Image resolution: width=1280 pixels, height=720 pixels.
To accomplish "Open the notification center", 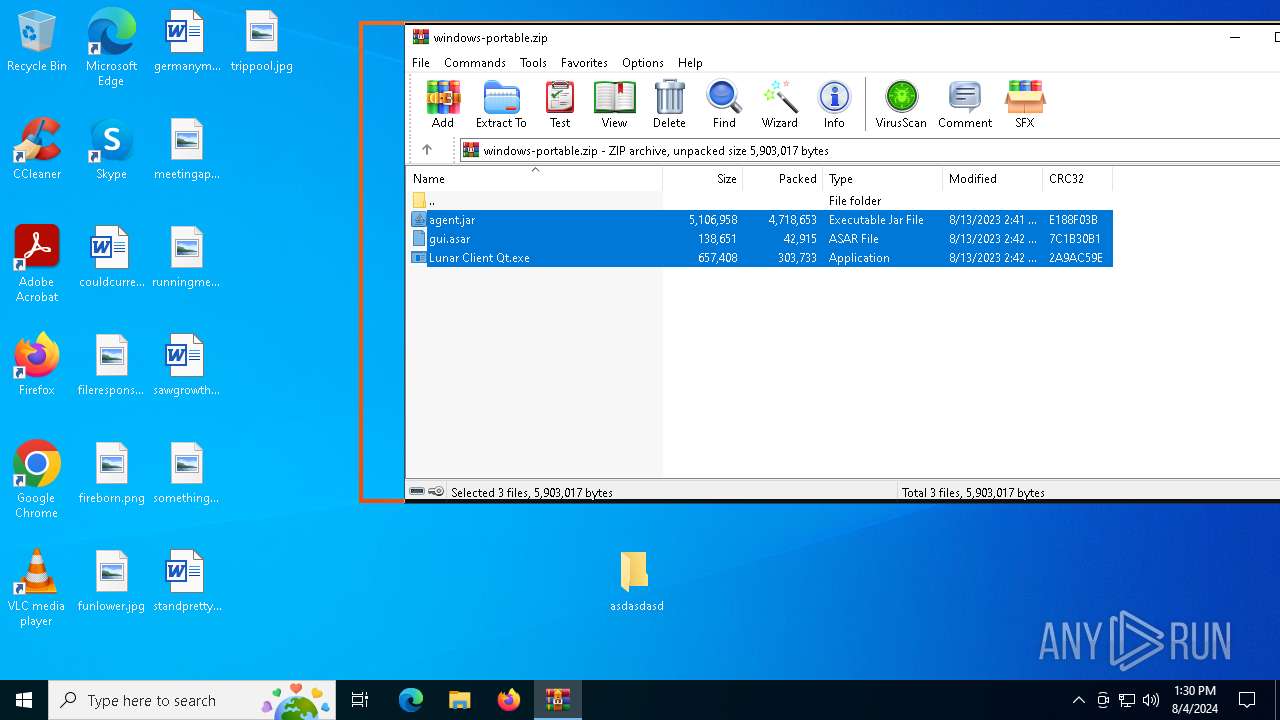I will (1247, 700).
